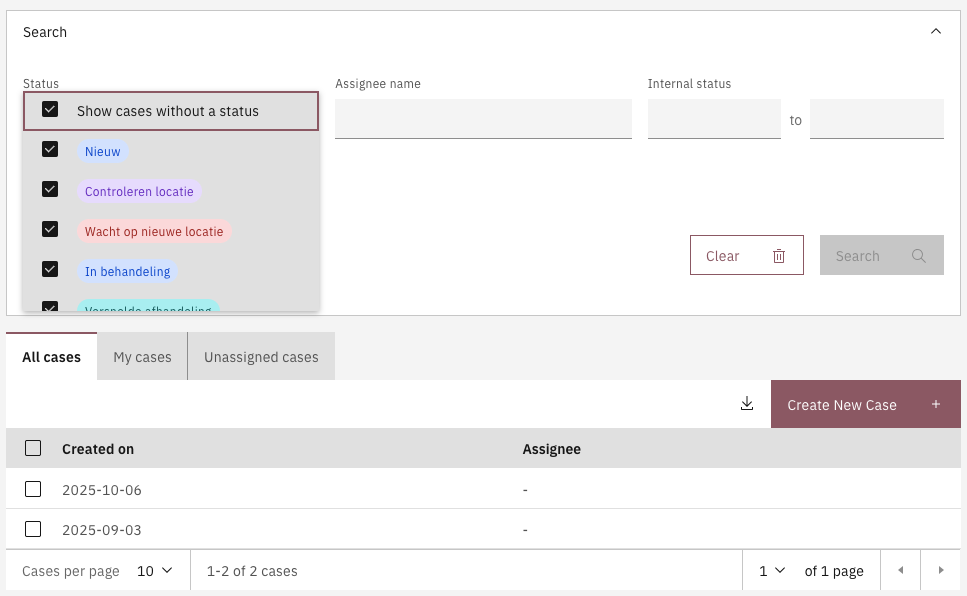Screen dimensions: 967x596
Task: Click the Assignee name input field
Action: (x=483, y=119)
